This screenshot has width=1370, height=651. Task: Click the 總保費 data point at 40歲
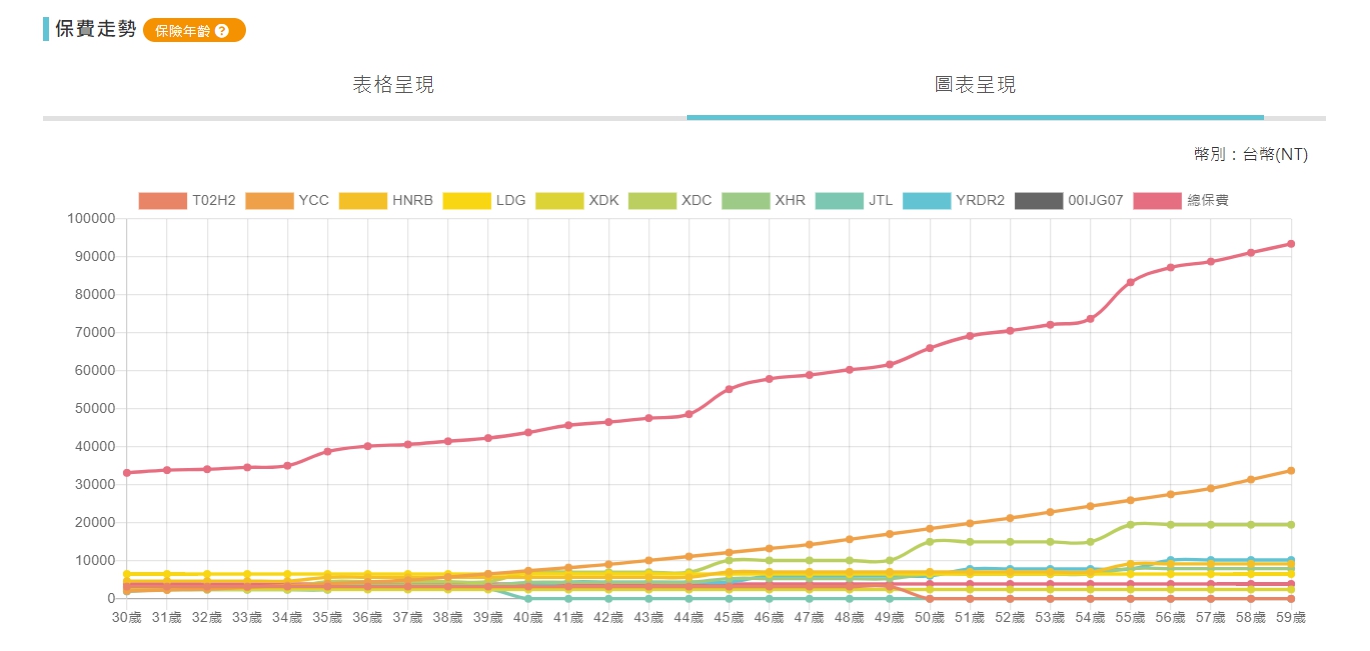[x=528, y=432]
